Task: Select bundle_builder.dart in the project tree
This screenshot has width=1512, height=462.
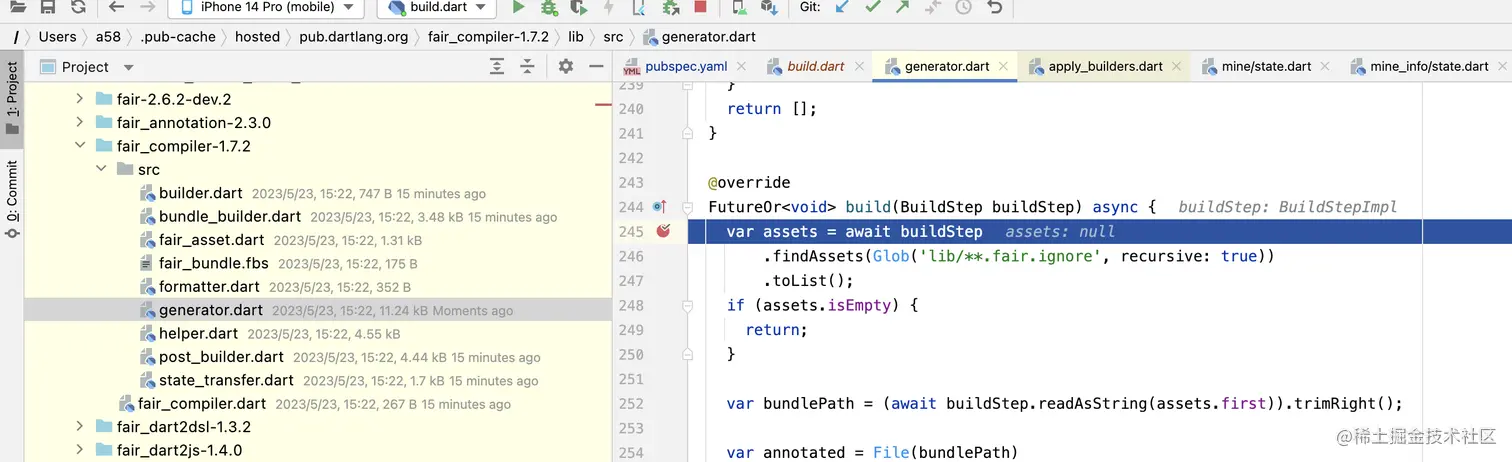Action: (230, 216)
